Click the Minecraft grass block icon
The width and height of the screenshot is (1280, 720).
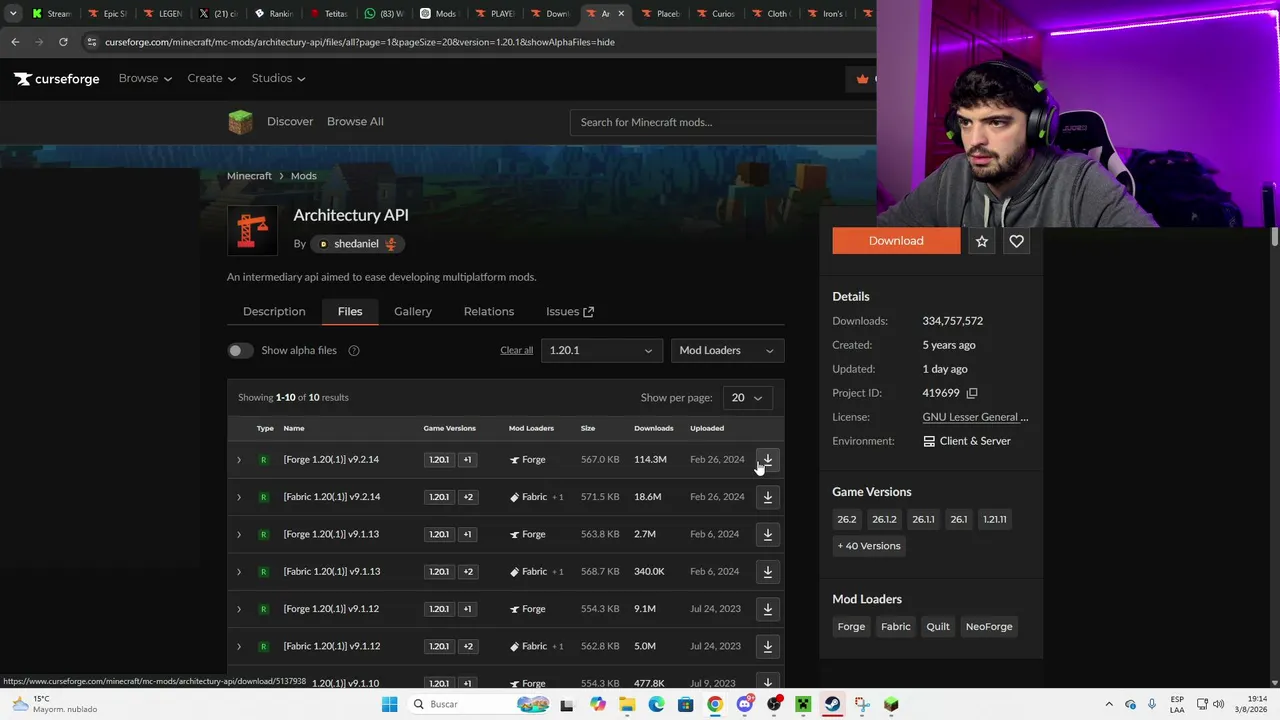click(x=240, y=122)
